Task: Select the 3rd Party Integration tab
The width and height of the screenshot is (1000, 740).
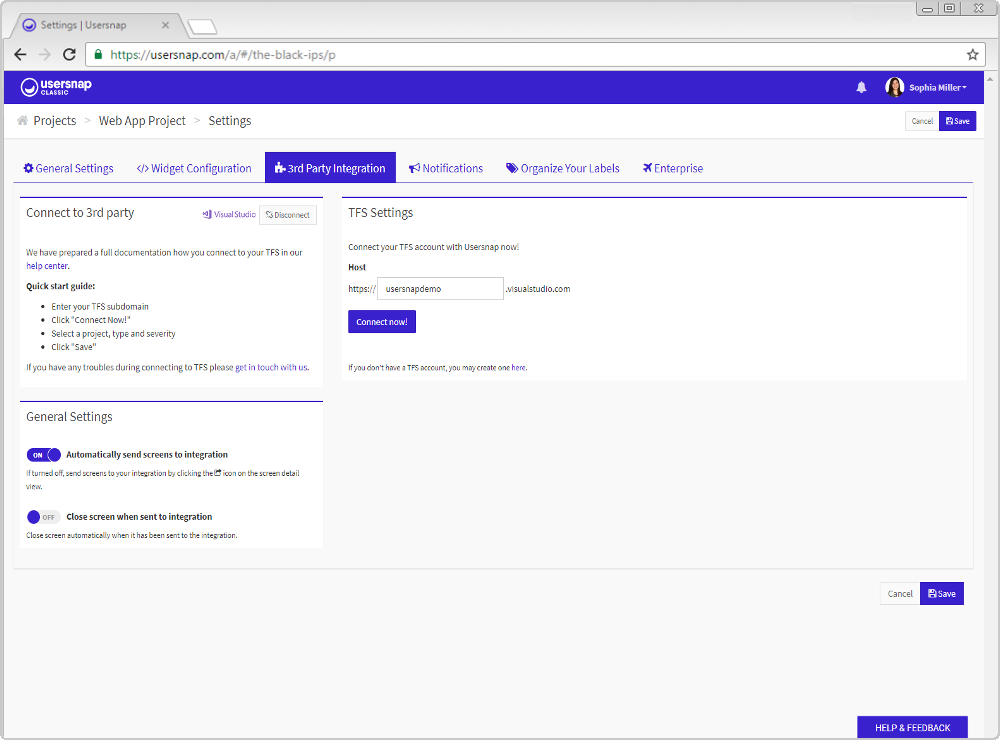Action: [x=330, y=168]
